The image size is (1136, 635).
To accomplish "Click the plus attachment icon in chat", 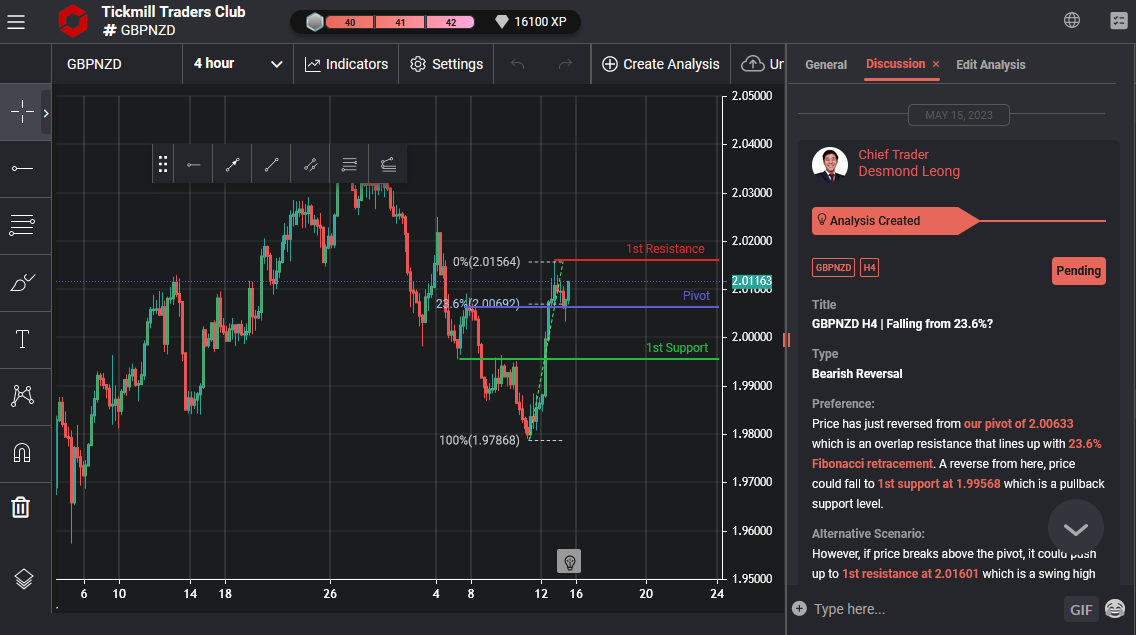I will coord(799,608).
